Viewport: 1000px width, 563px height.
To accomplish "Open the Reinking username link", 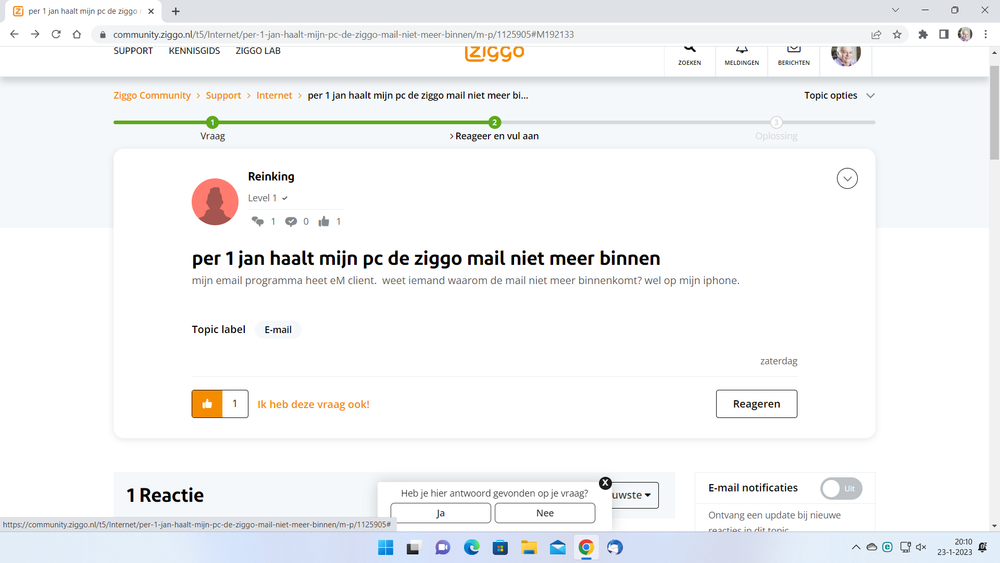I will point(271,177).
